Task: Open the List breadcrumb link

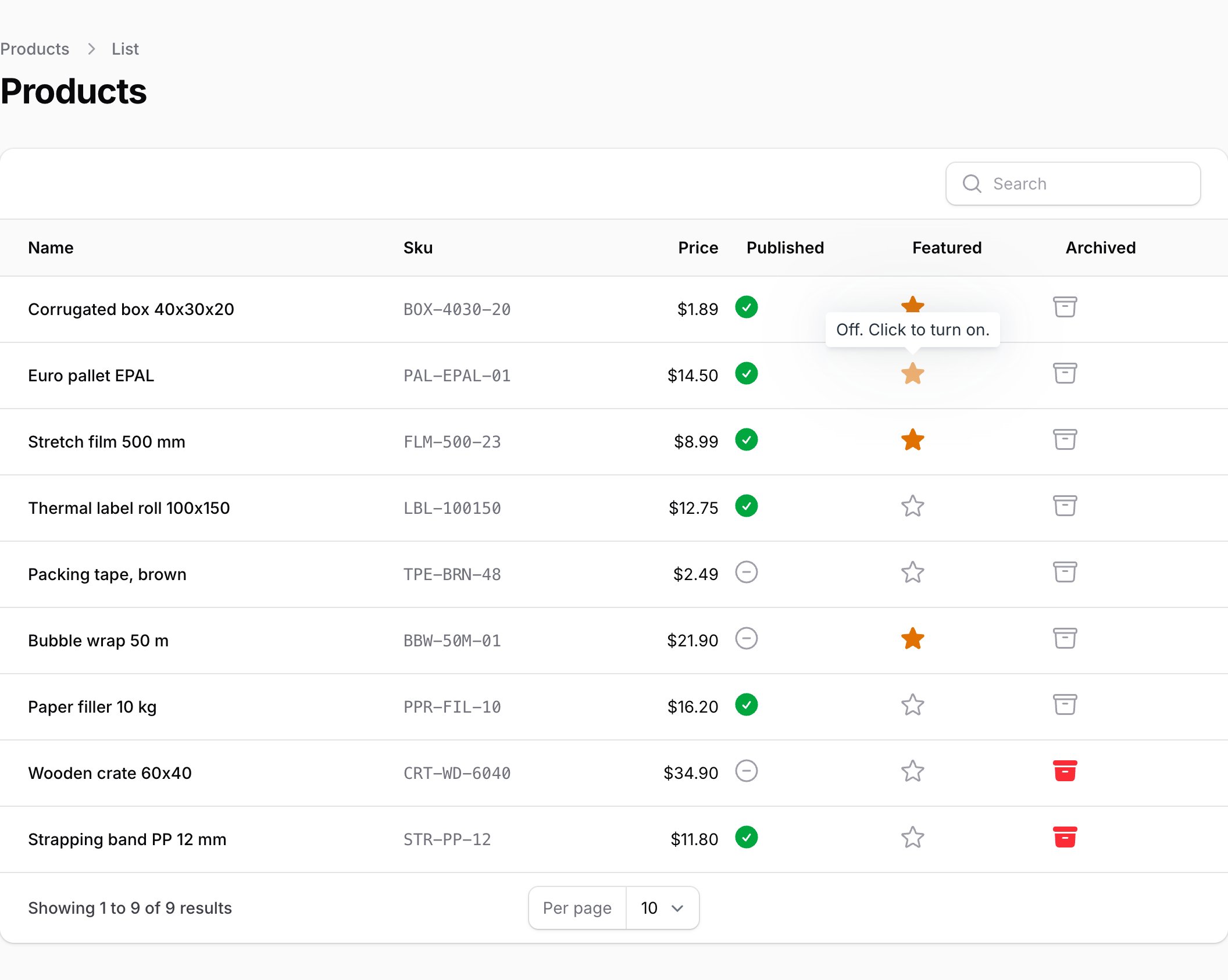Action: (x=125, y=49)
